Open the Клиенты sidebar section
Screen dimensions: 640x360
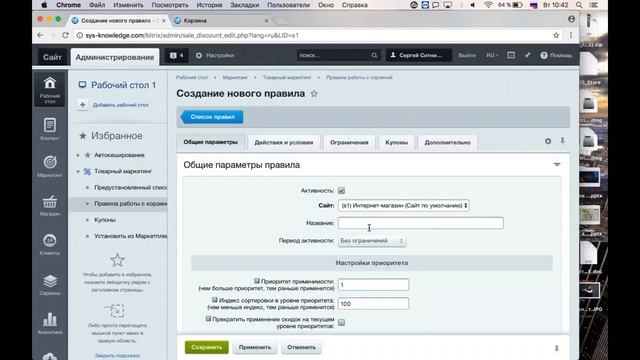[x=50, y=244]
